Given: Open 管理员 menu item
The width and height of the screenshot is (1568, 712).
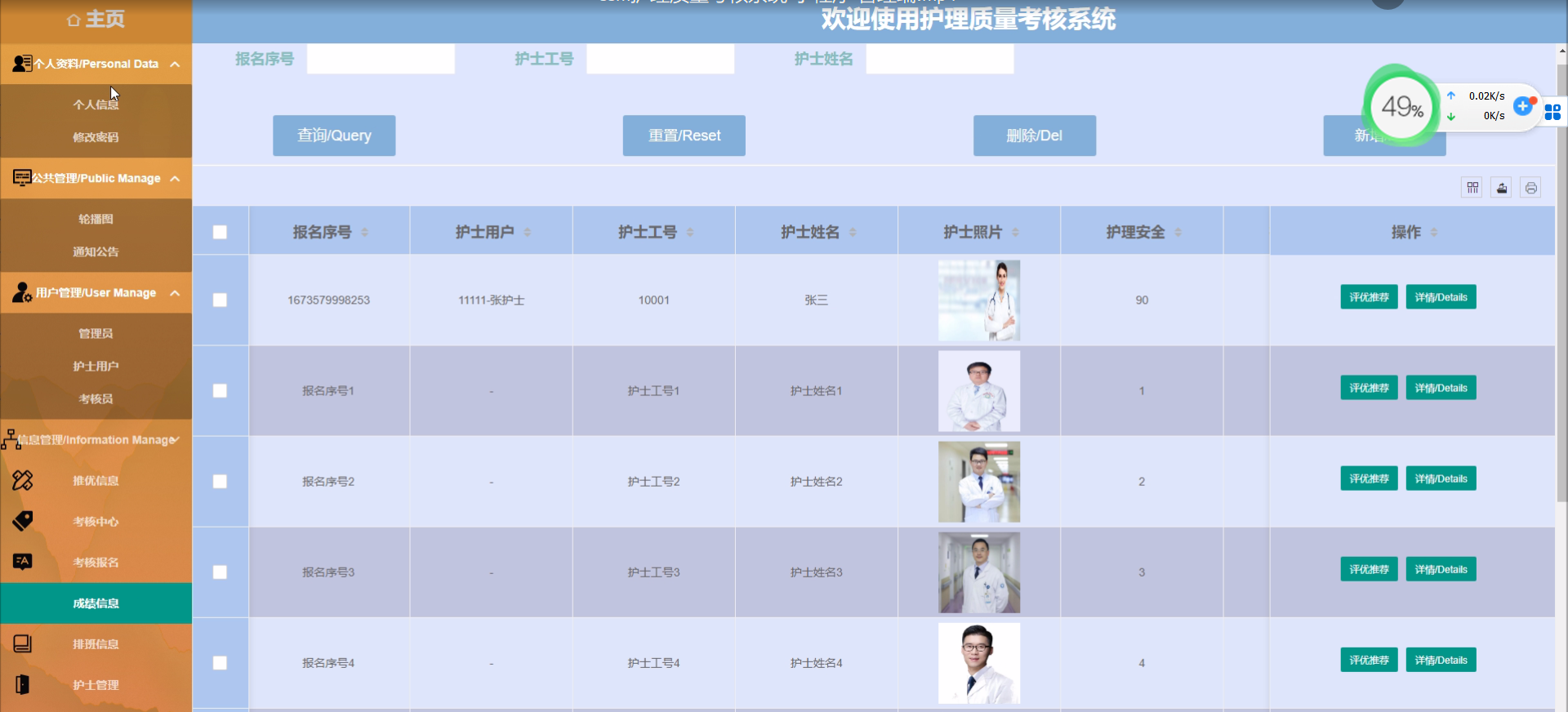Looking at the screenshot, I should pyautogui.click(x=96, y=333).
